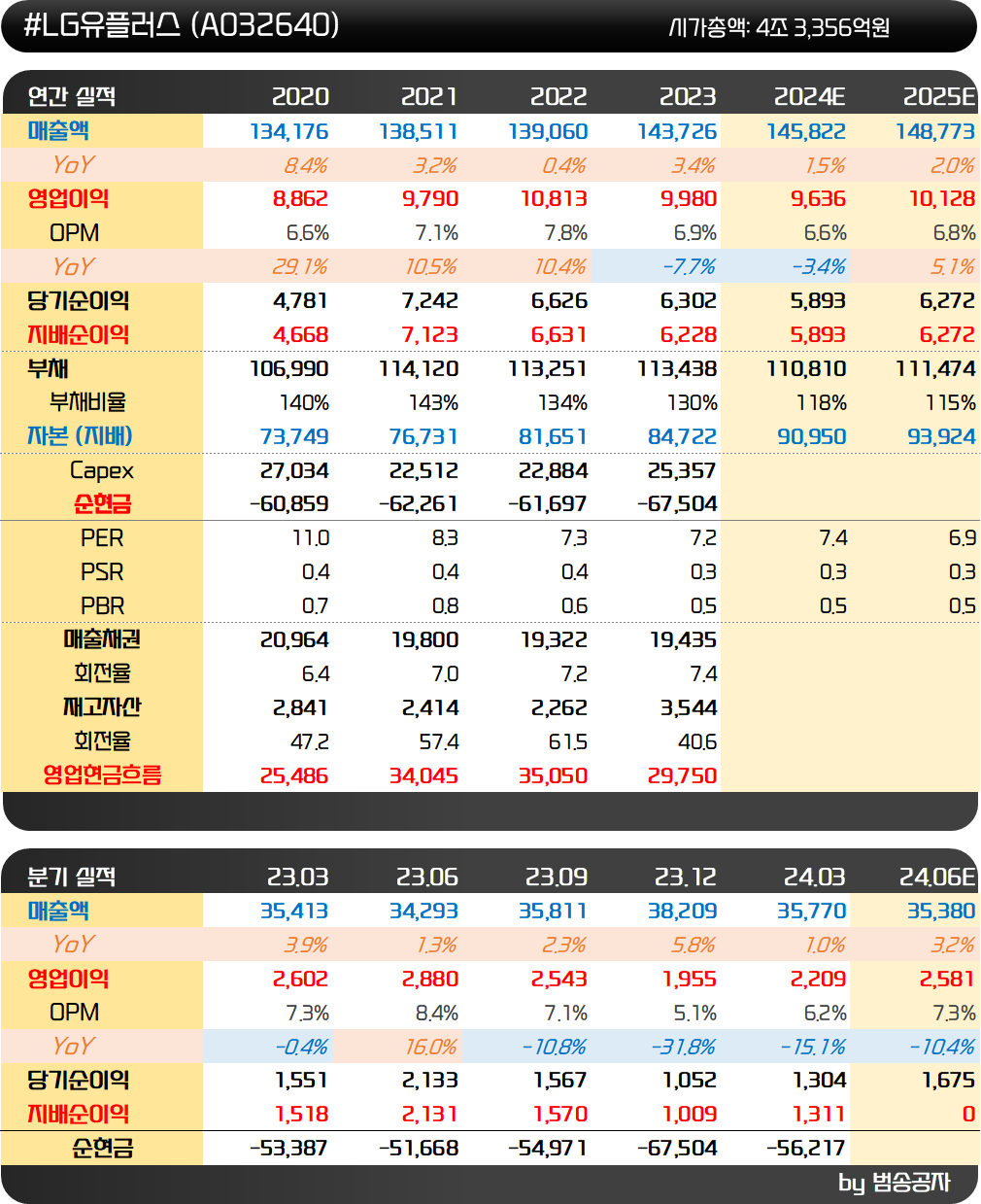Click the PER estimate 6.9

tap(963, 538)
